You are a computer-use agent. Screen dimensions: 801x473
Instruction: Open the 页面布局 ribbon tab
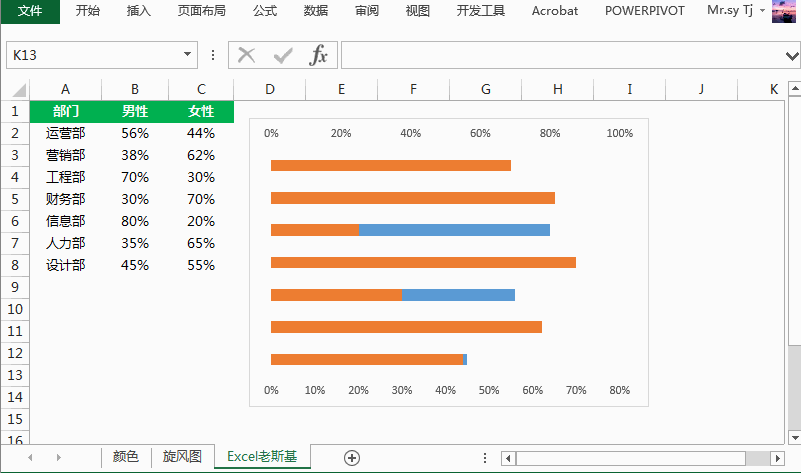point(202,11)
